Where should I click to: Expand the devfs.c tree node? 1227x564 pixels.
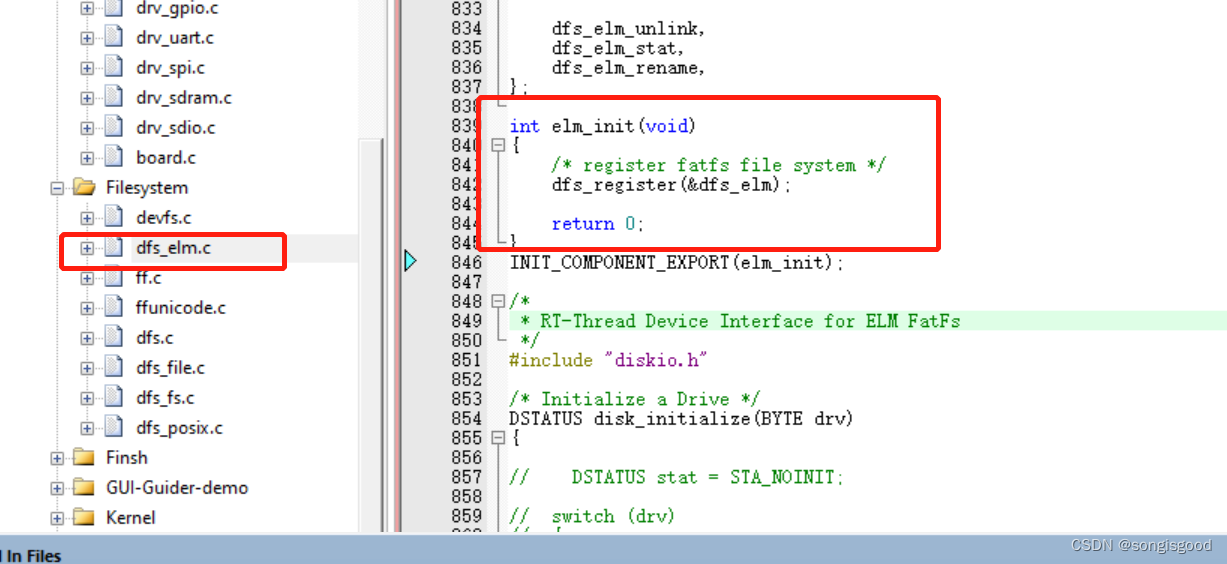pos(87,218)
